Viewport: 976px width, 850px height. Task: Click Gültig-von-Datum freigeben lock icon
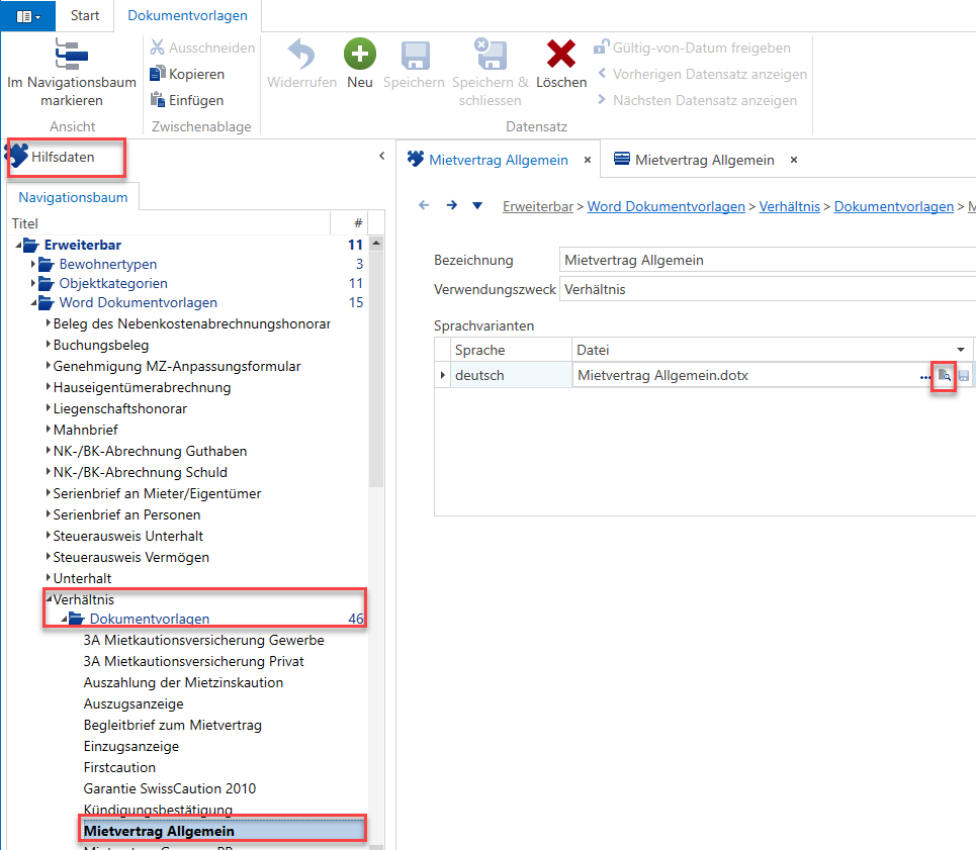coord(601,47)
